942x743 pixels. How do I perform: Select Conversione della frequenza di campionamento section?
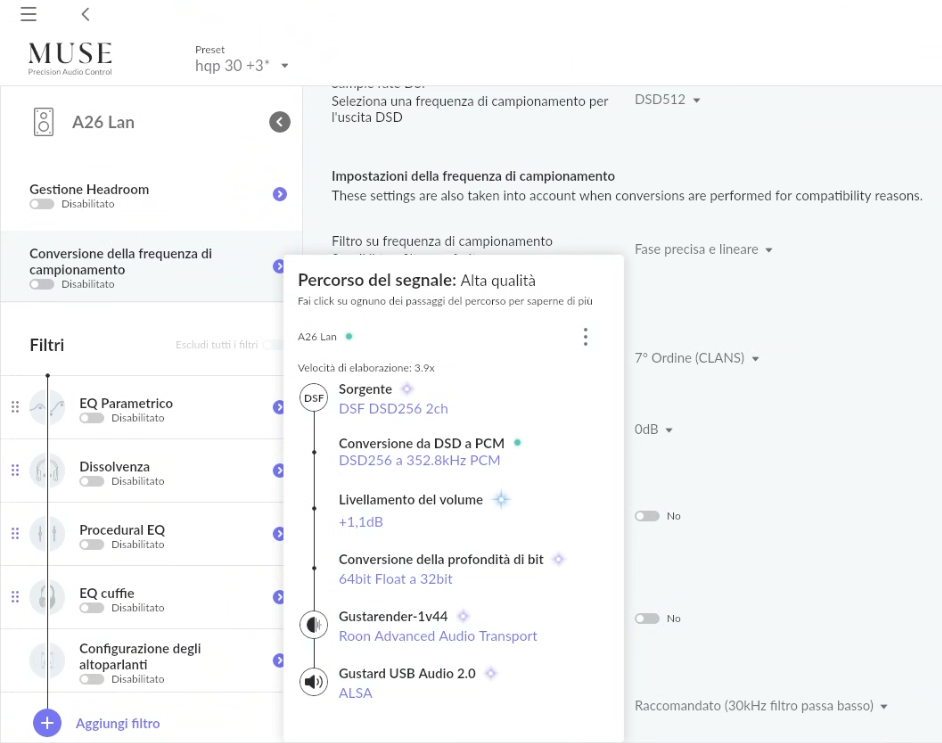[120, 262]
